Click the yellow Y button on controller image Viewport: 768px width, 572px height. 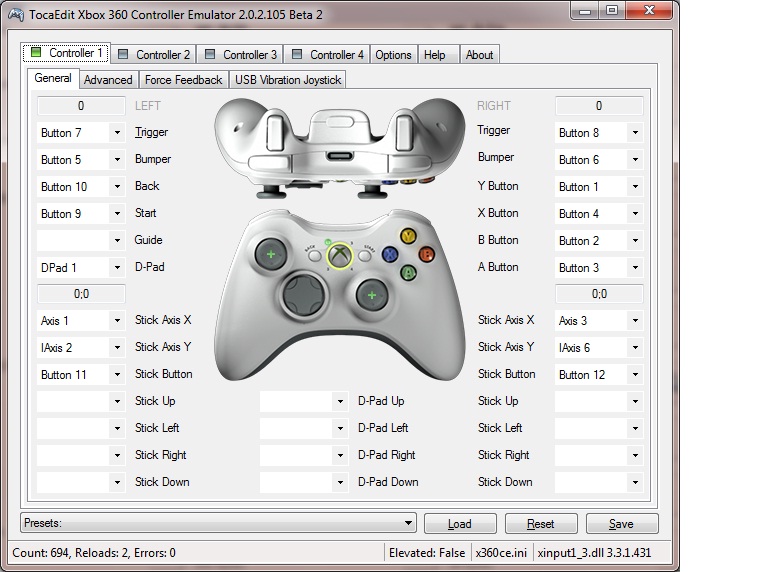pyautogui.click(x=408, y=236)
